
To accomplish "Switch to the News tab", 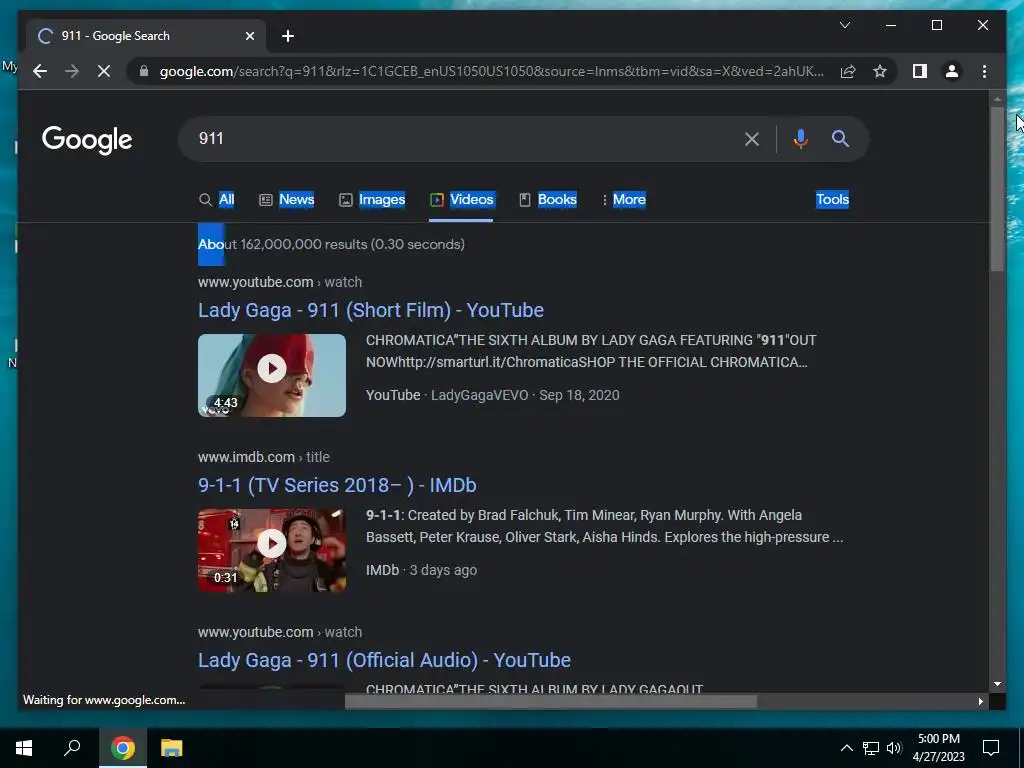I will click(287, 199).
